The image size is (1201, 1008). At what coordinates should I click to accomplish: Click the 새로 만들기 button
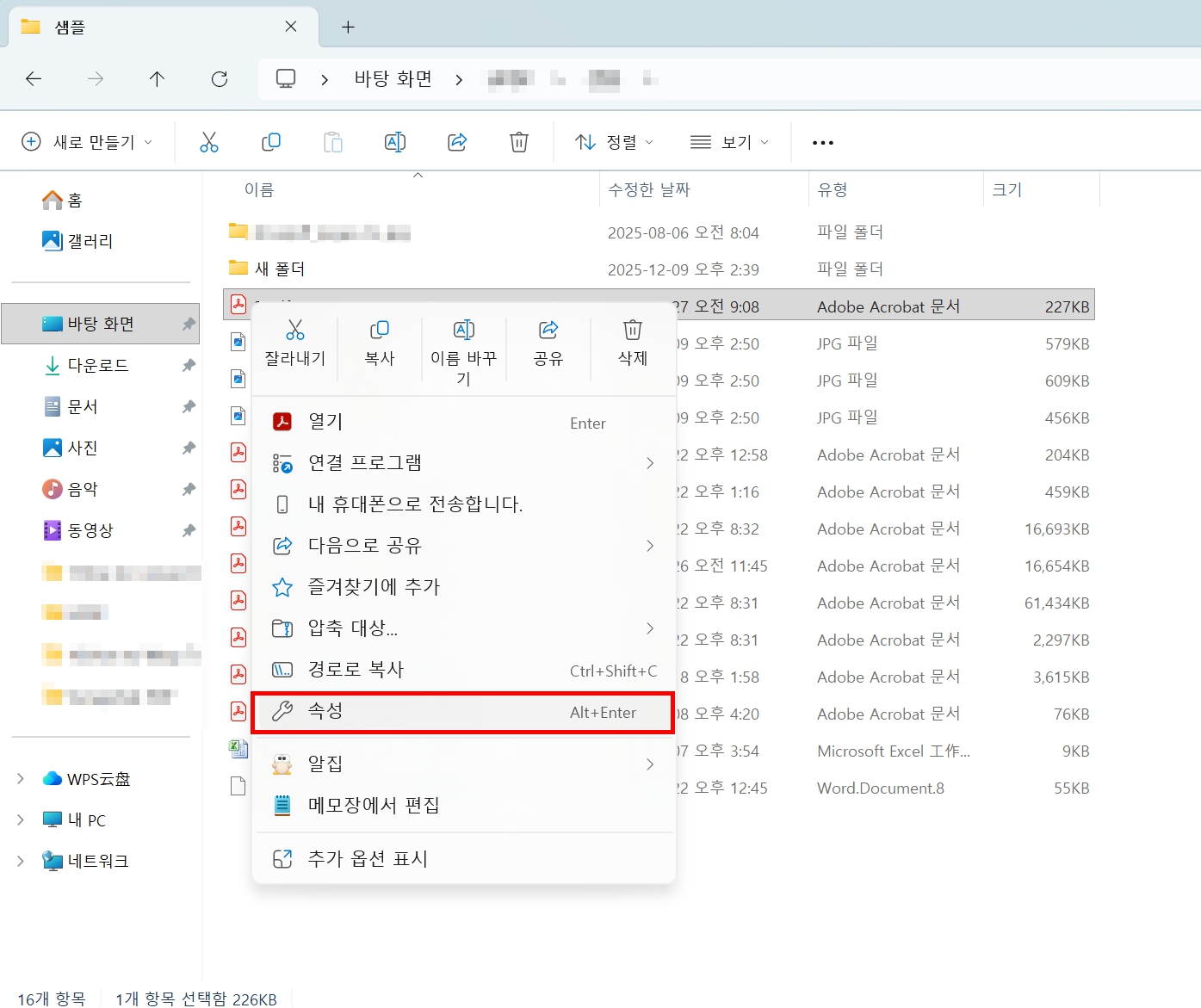point(86,142)
